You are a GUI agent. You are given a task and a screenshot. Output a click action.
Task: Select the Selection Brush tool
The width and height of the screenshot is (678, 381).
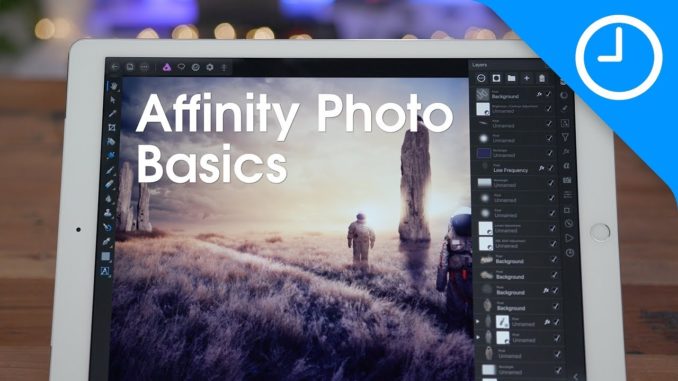pyautogui.click(x=111, y=141)
